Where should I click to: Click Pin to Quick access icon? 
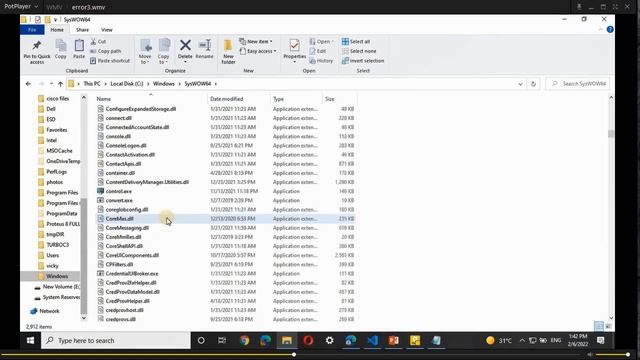pos(37,46)
